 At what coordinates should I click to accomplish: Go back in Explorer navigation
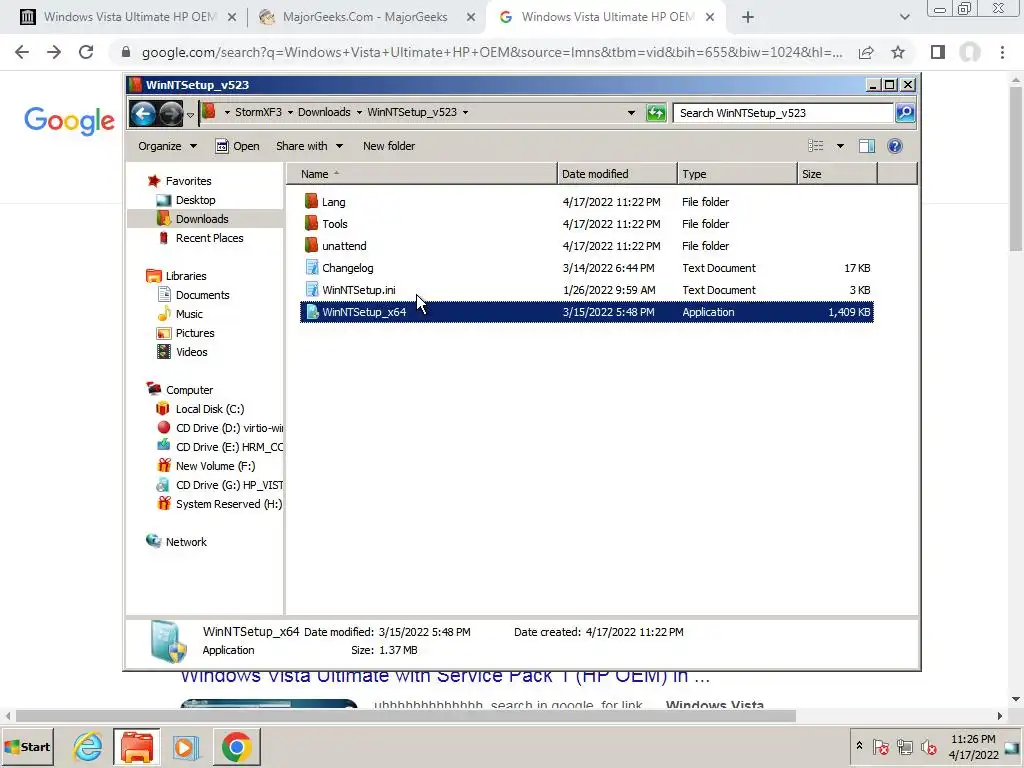pyautogui.click(x=143, y=114)
